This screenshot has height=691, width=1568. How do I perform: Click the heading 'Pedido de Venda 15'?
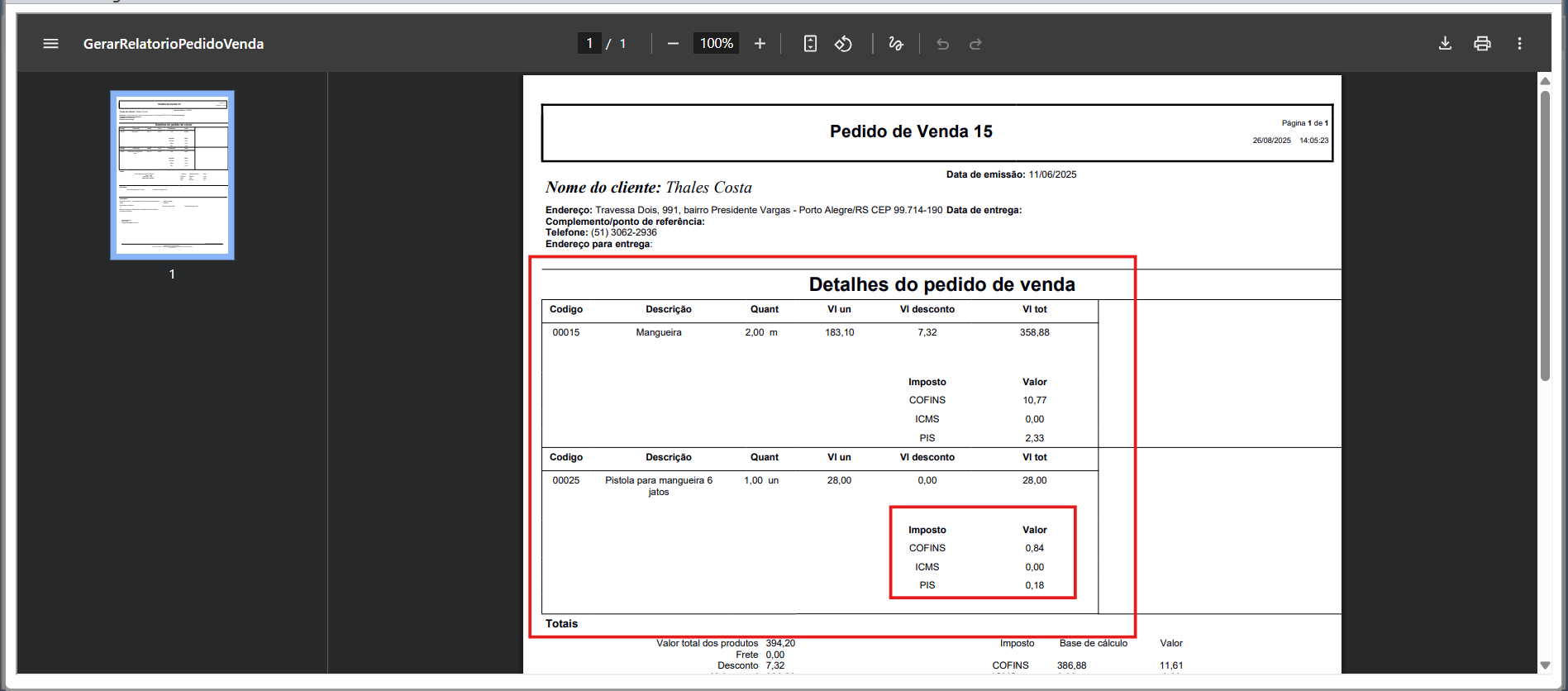(x=911, y=131)
